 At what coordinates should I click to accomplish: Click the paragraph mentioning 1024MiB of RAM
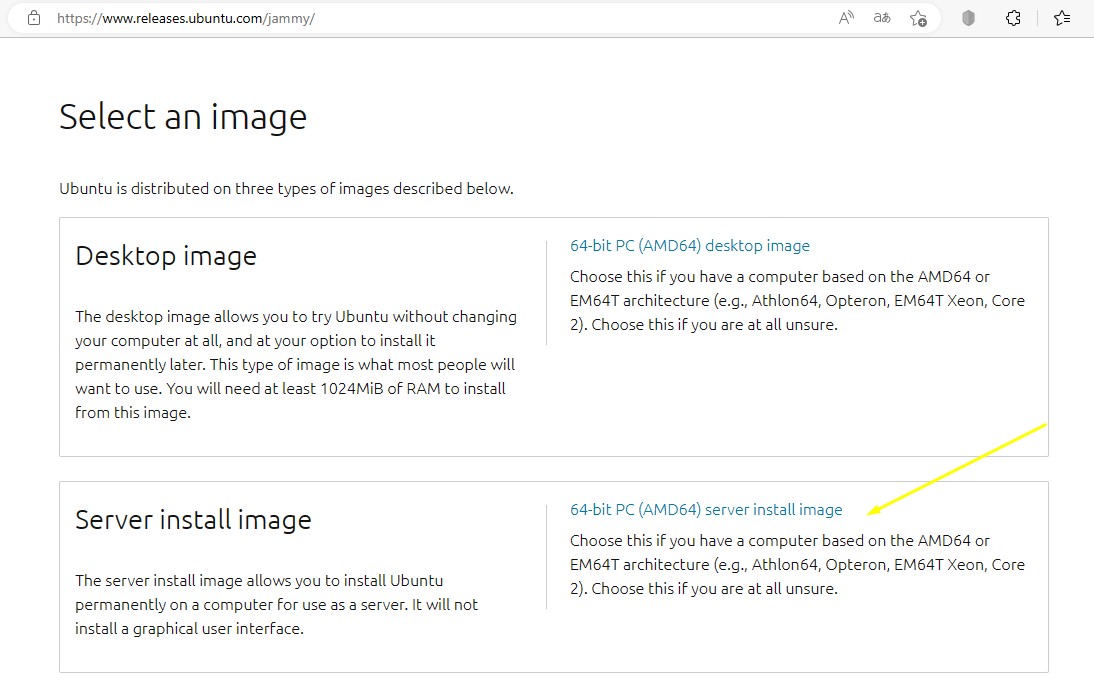pos(296,365)
